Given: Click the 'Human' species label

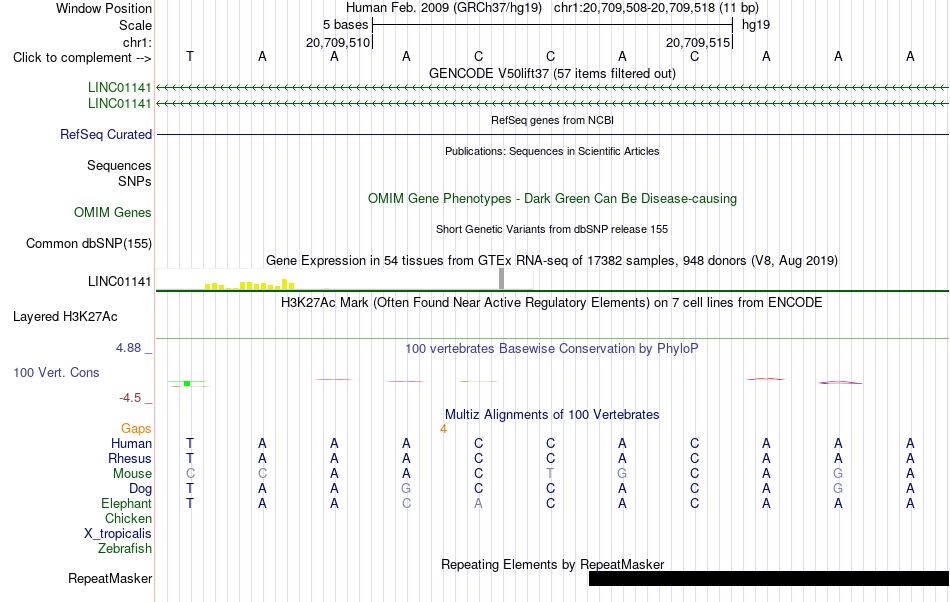Looking at the screenshot, I should (x=131, y=443).
